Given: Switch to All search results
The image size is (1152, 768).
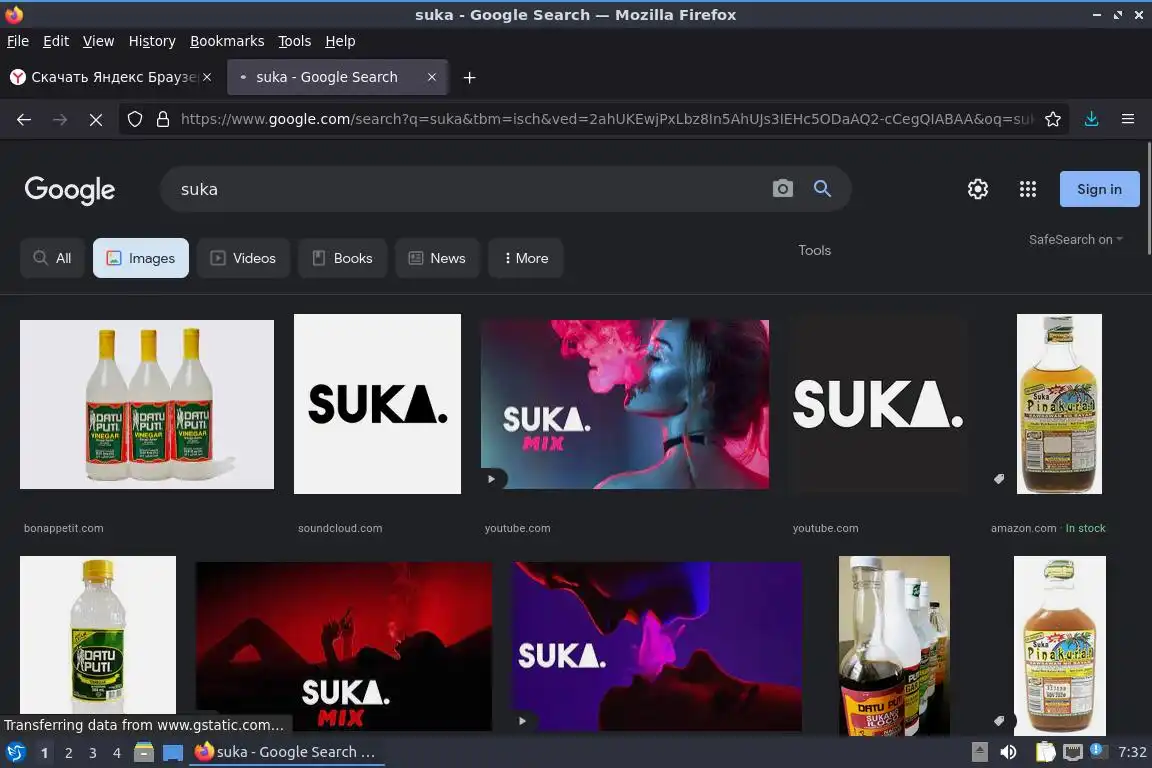Looking at the screenshot, I should click(x=52, y=258).
